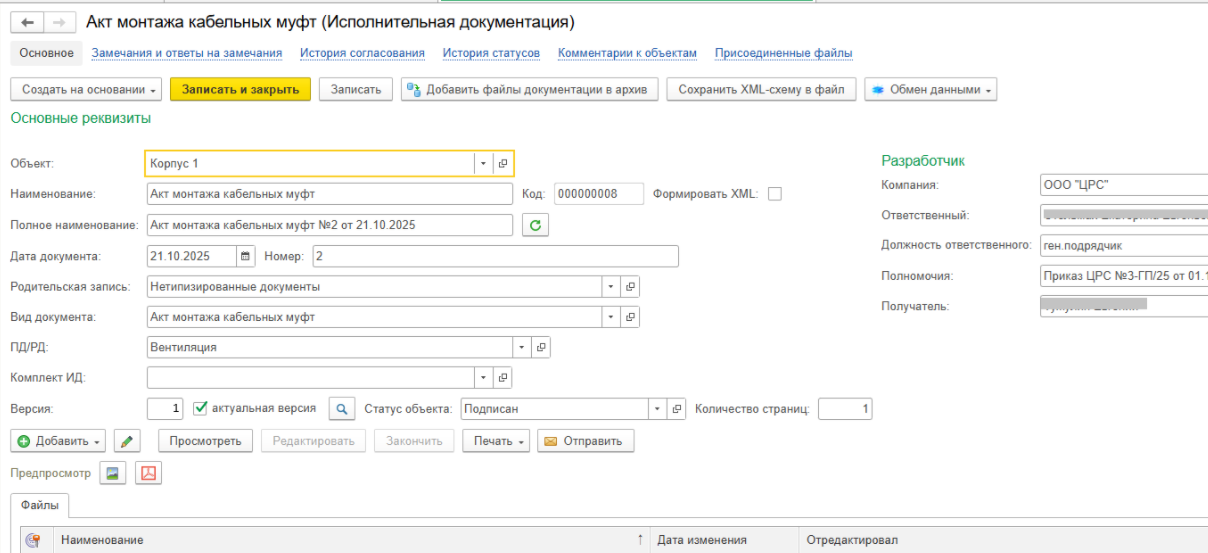Open PDF preview icon in Предпросмотр
This screenshot has height=553, width=1208.
149,473
